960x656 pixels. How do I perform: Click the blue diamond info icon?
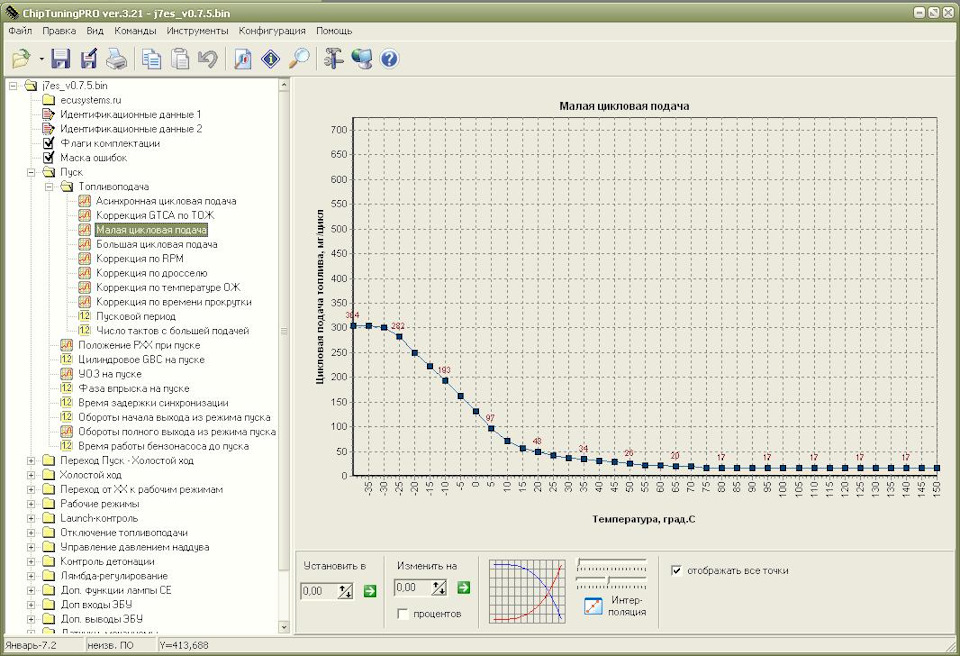pos(271,59)
